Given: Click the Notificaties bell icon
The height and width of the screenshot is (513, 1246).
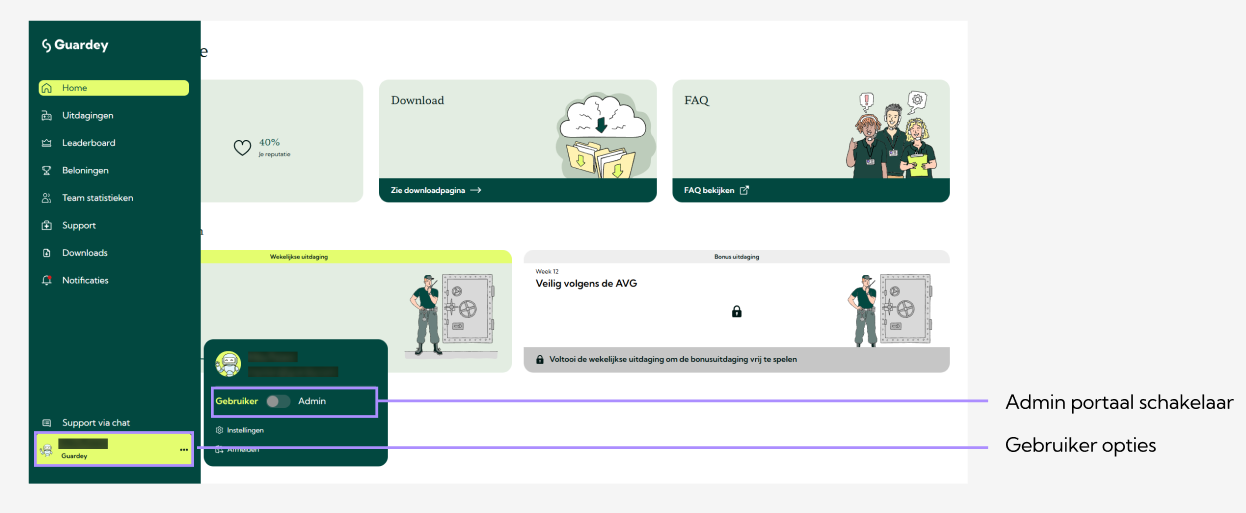Looking at the screenshot, I should (47, 281).
